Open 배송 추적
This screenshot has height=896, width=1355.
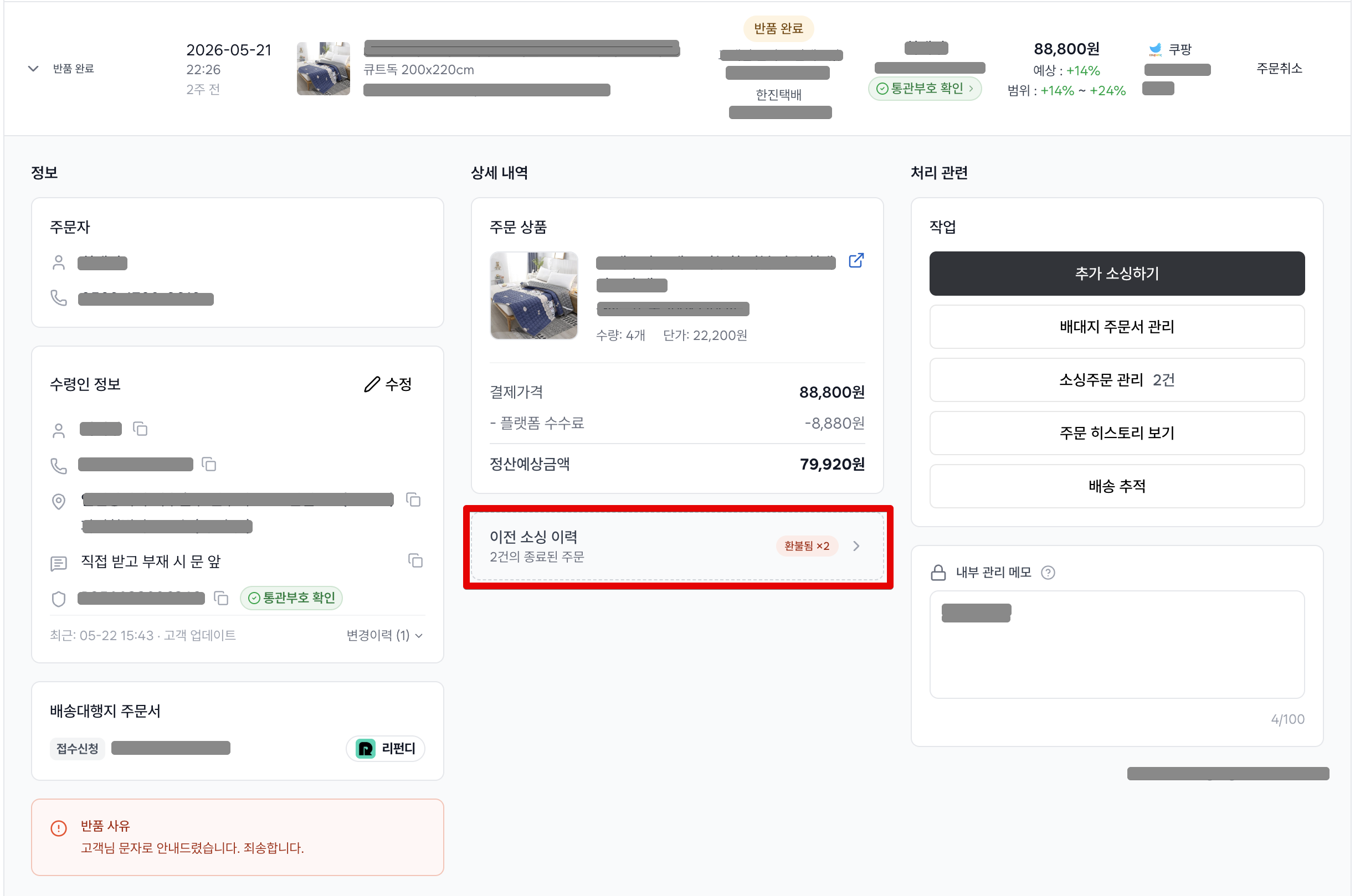1117,486
